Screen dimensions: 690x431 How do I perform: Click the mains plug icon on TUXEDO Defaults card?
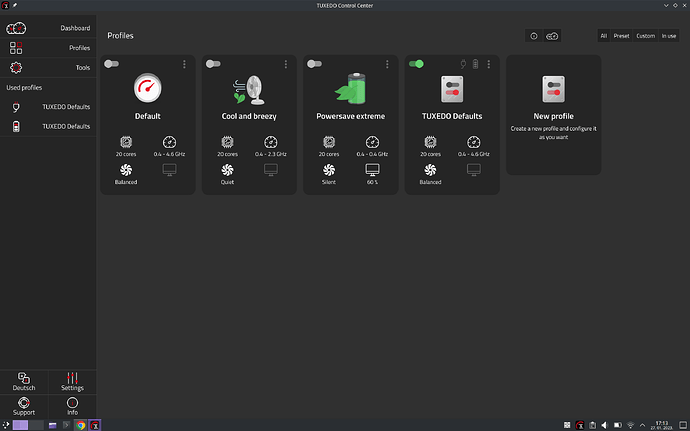coord(463,64)
